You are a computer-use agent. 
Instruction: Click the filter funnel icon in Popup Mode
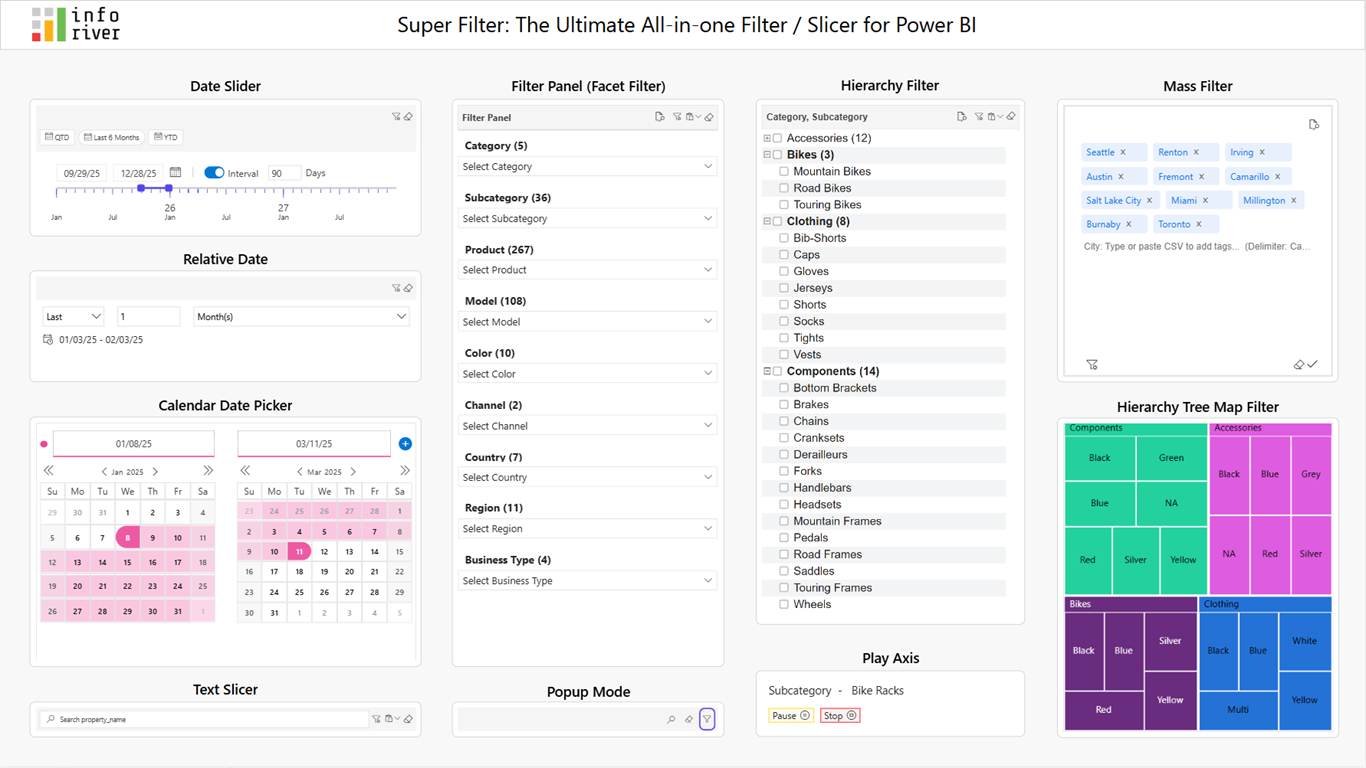(x=707, y=719)
